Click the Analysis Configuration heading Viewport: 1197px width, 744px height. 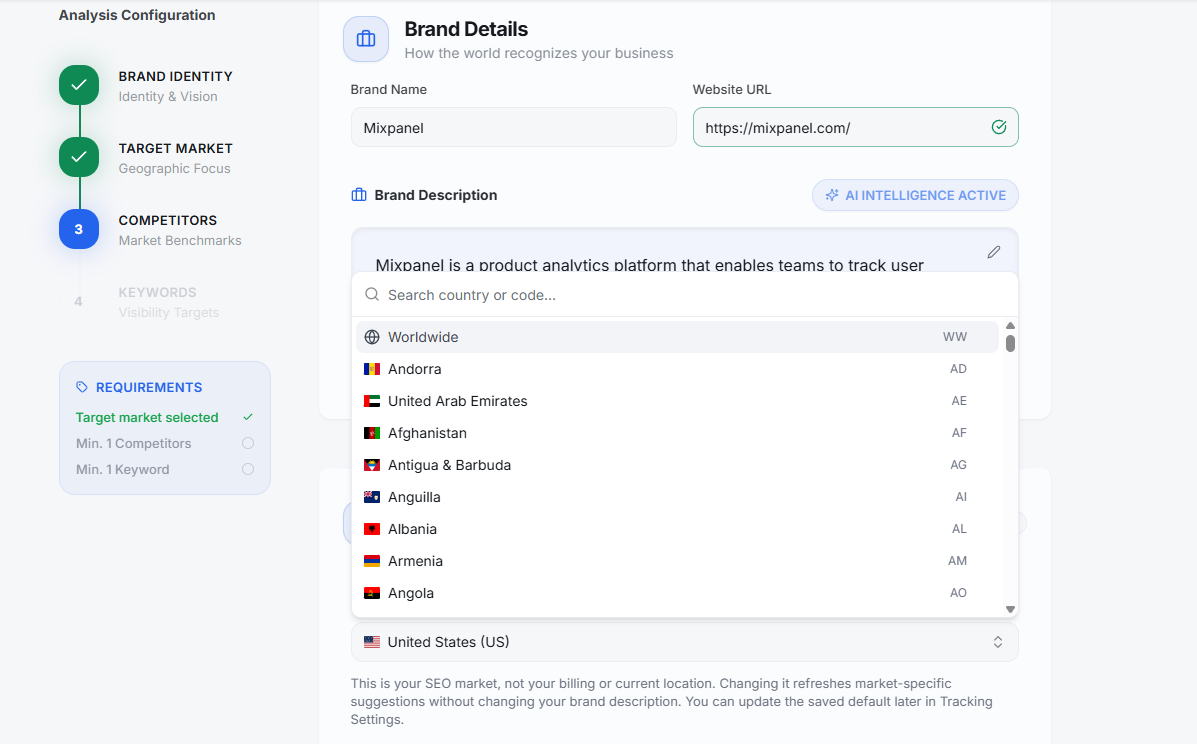click(137, 15)
